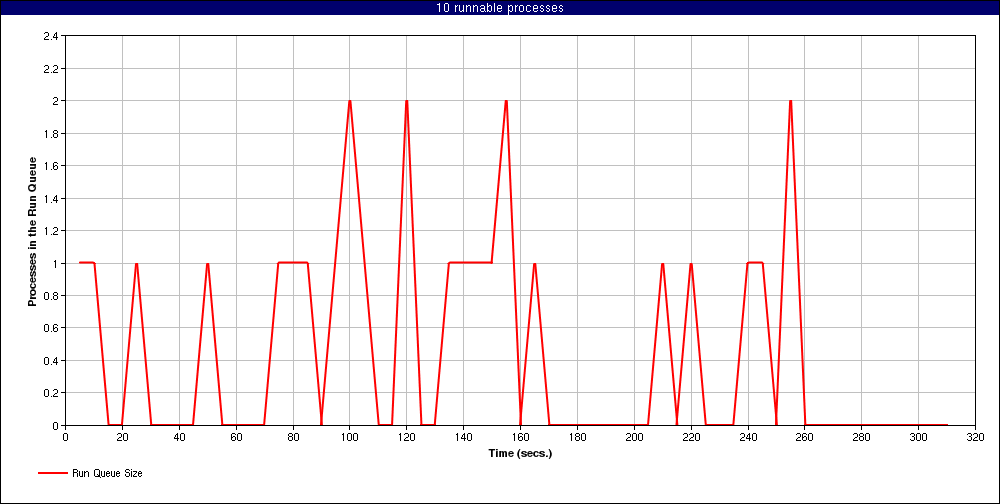Click the x-axis tick value 60
The height and width of the screenshot is (504, 1000).
[236, 437]
